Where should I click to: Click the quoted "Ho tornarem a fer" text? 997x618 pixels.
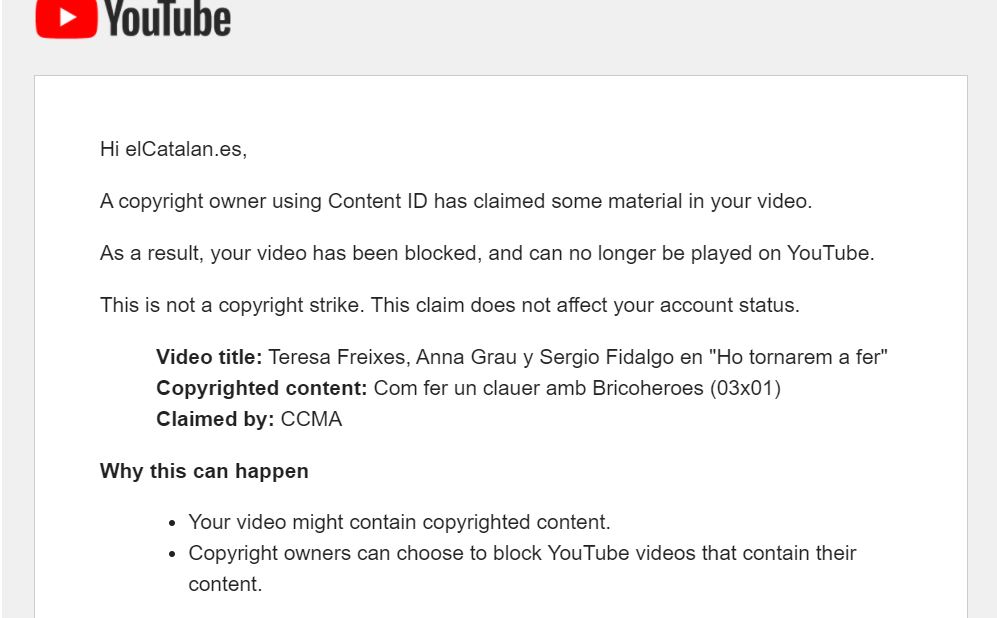click(801, 357)
